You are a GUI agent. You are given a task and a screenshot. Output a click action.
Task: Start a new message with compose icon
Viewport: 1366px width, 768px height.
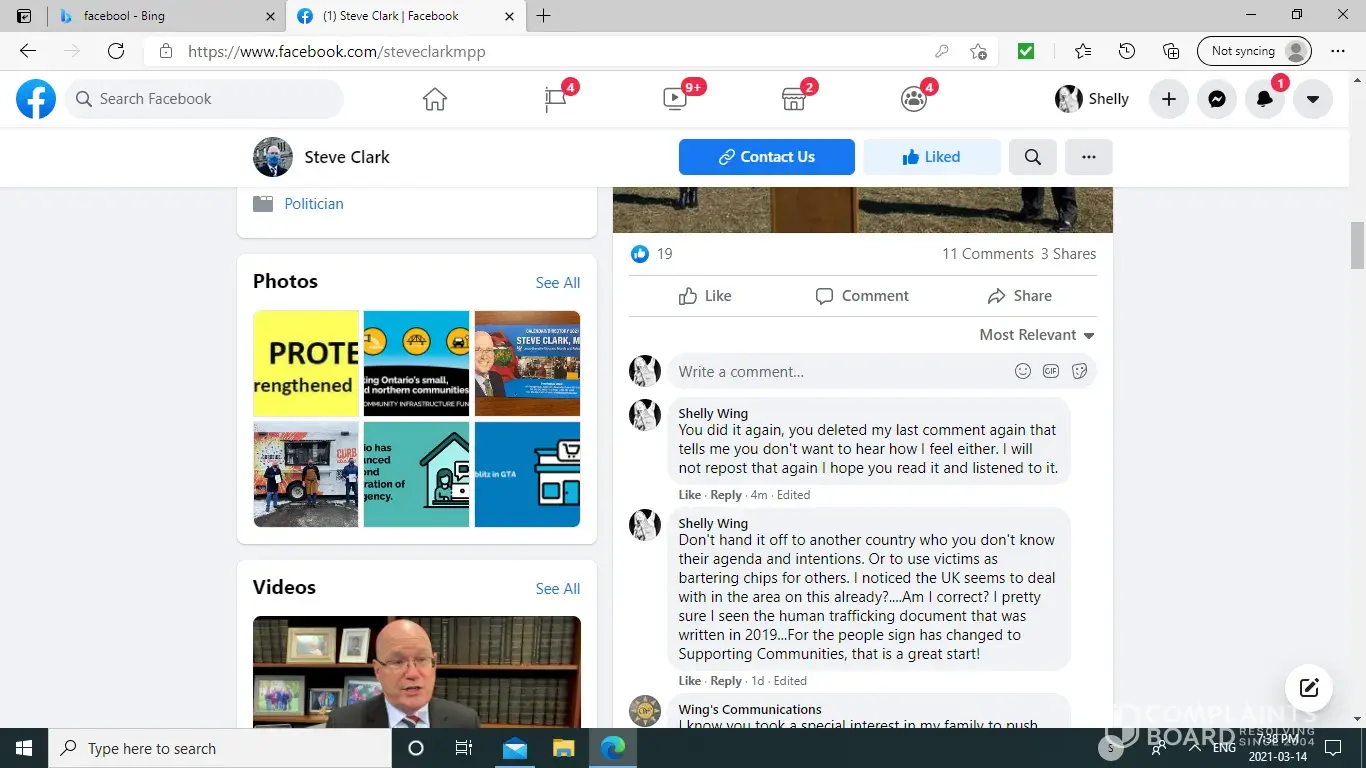pyautogui.click(x=1309, y=688)
